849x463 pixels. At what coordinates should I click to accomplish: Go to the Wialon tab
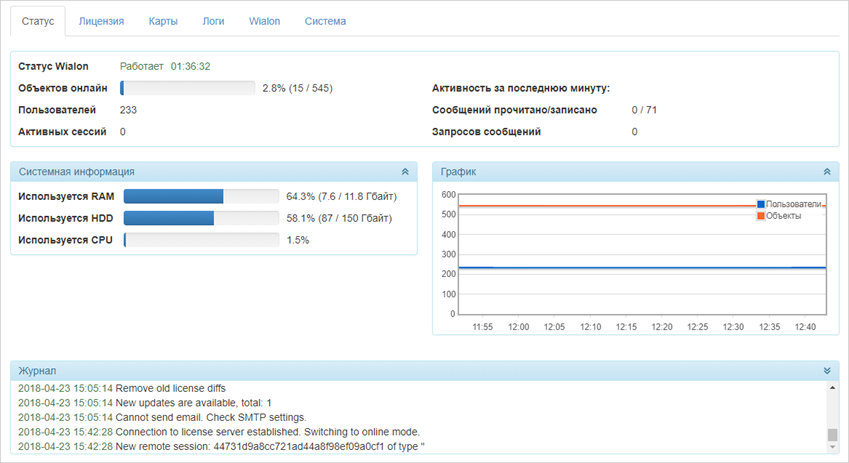[x=265, y=21]
